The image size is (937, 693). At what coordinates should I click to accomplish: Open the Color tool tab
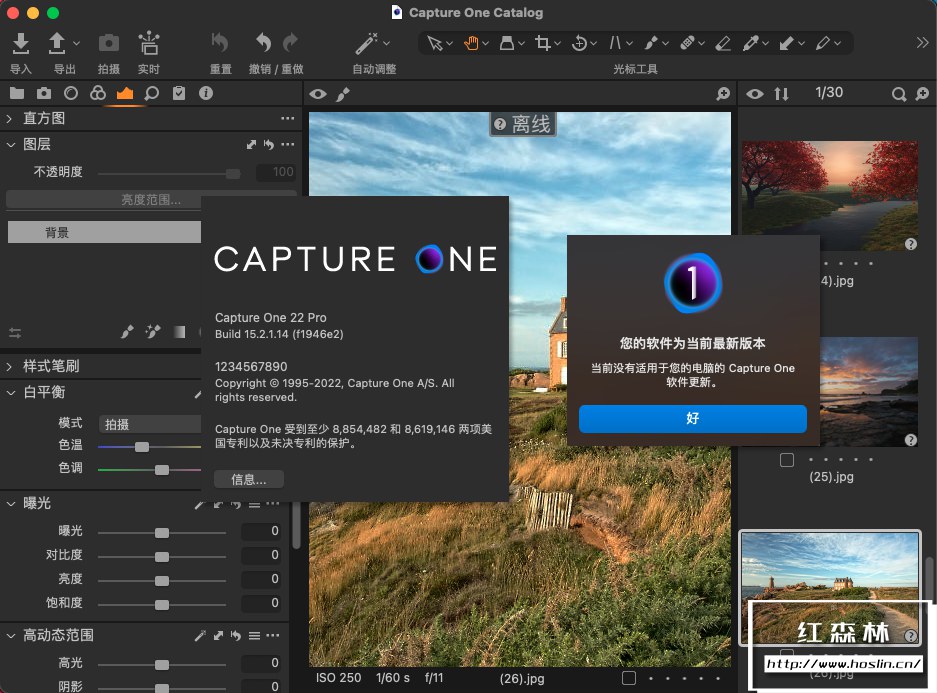97,94
